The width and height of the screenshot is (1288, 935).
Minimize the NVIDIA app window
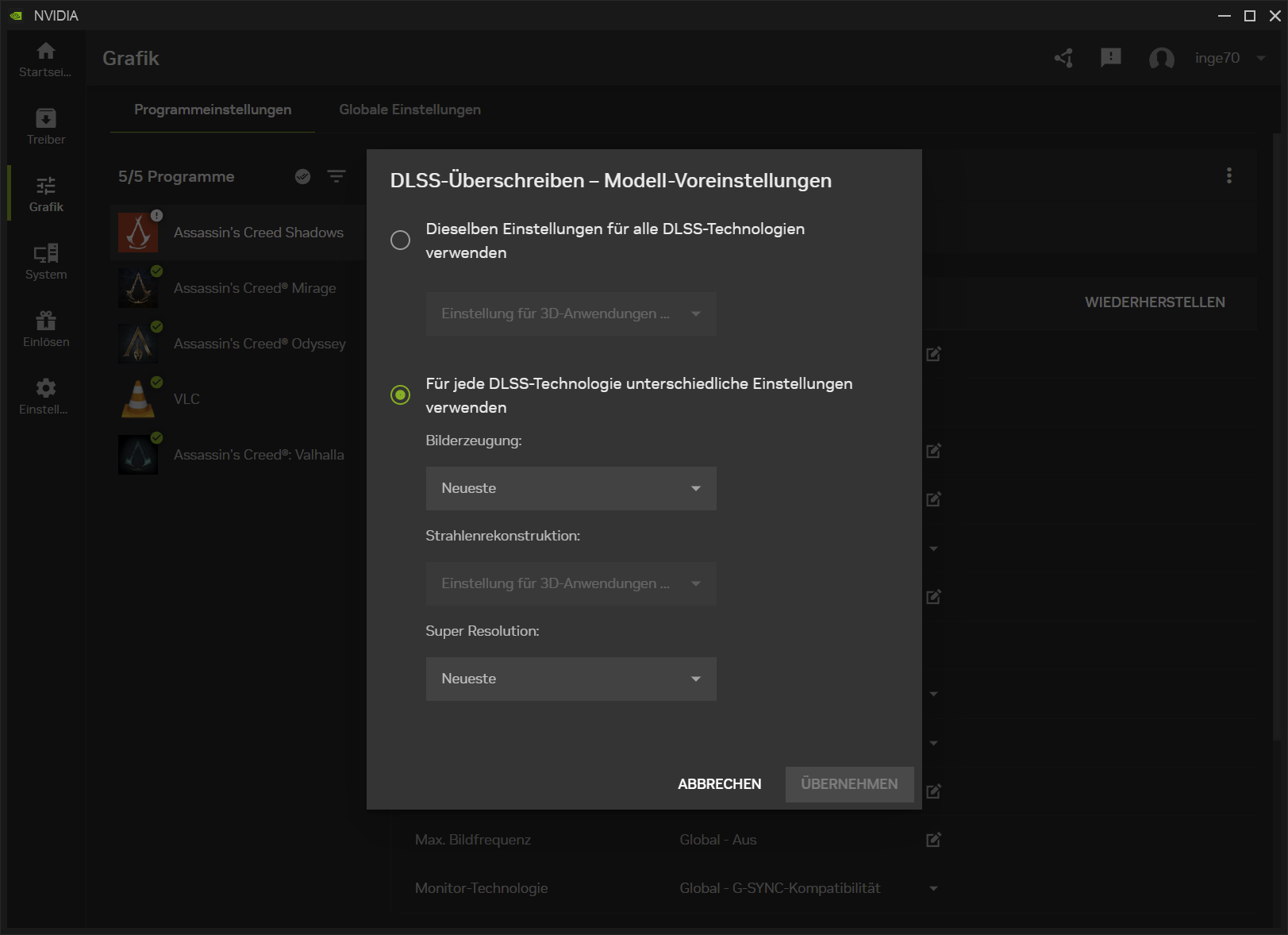(x=1225, y=16)
